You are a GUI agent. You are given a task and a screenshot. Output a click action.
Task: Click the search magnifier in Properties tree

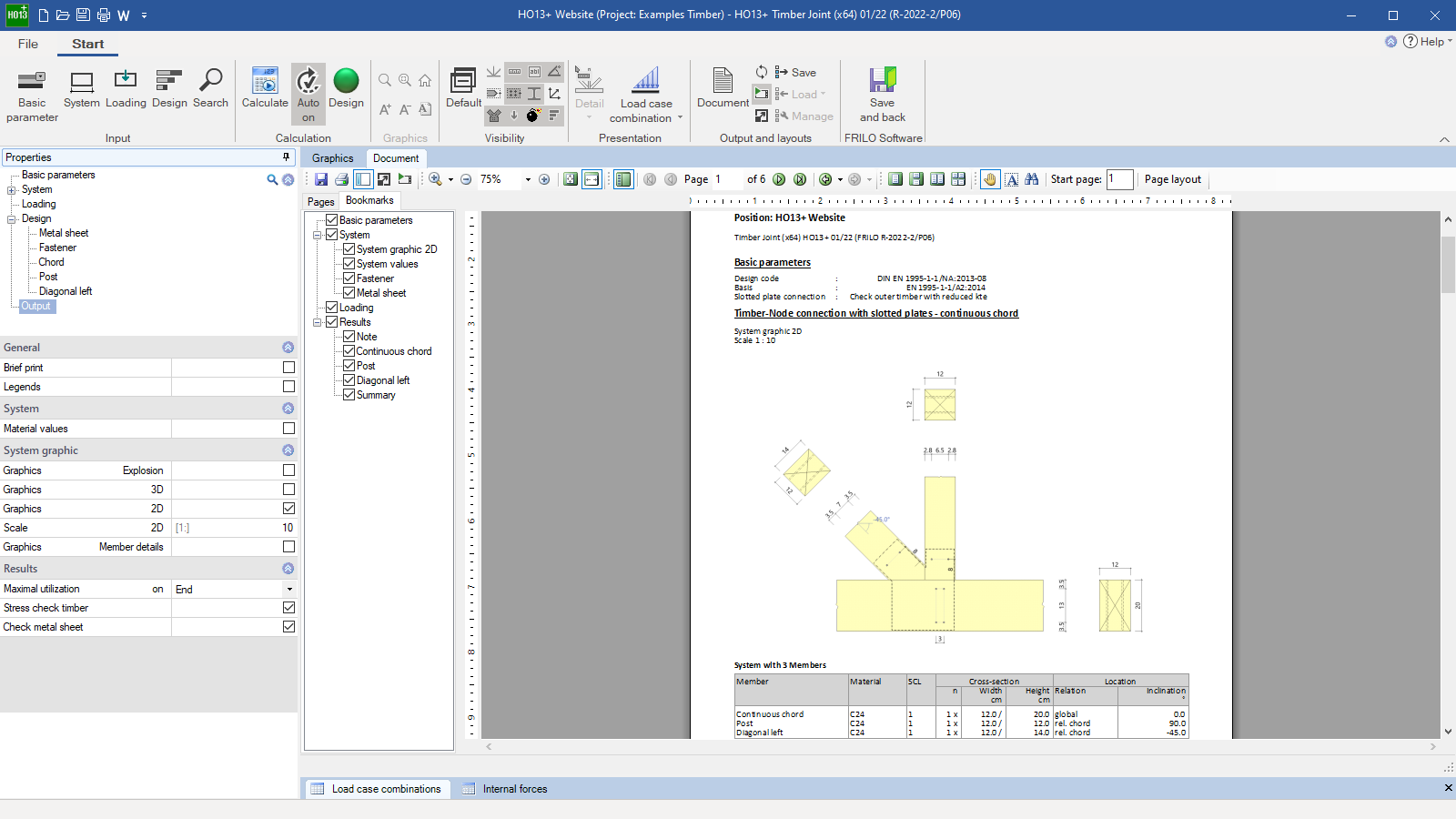click(272, 179)
